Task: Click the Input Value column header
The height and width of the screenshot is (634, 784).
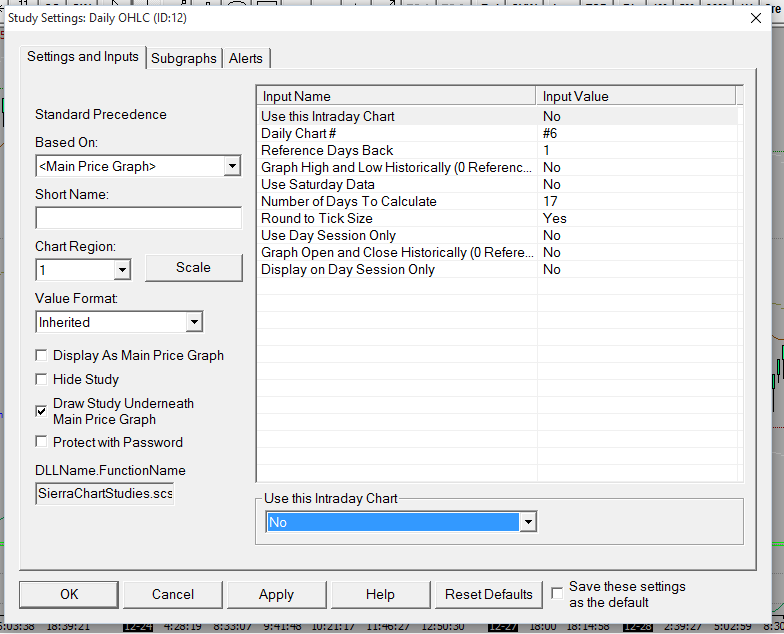Action: pyautogui.click(x=636, y=96)
